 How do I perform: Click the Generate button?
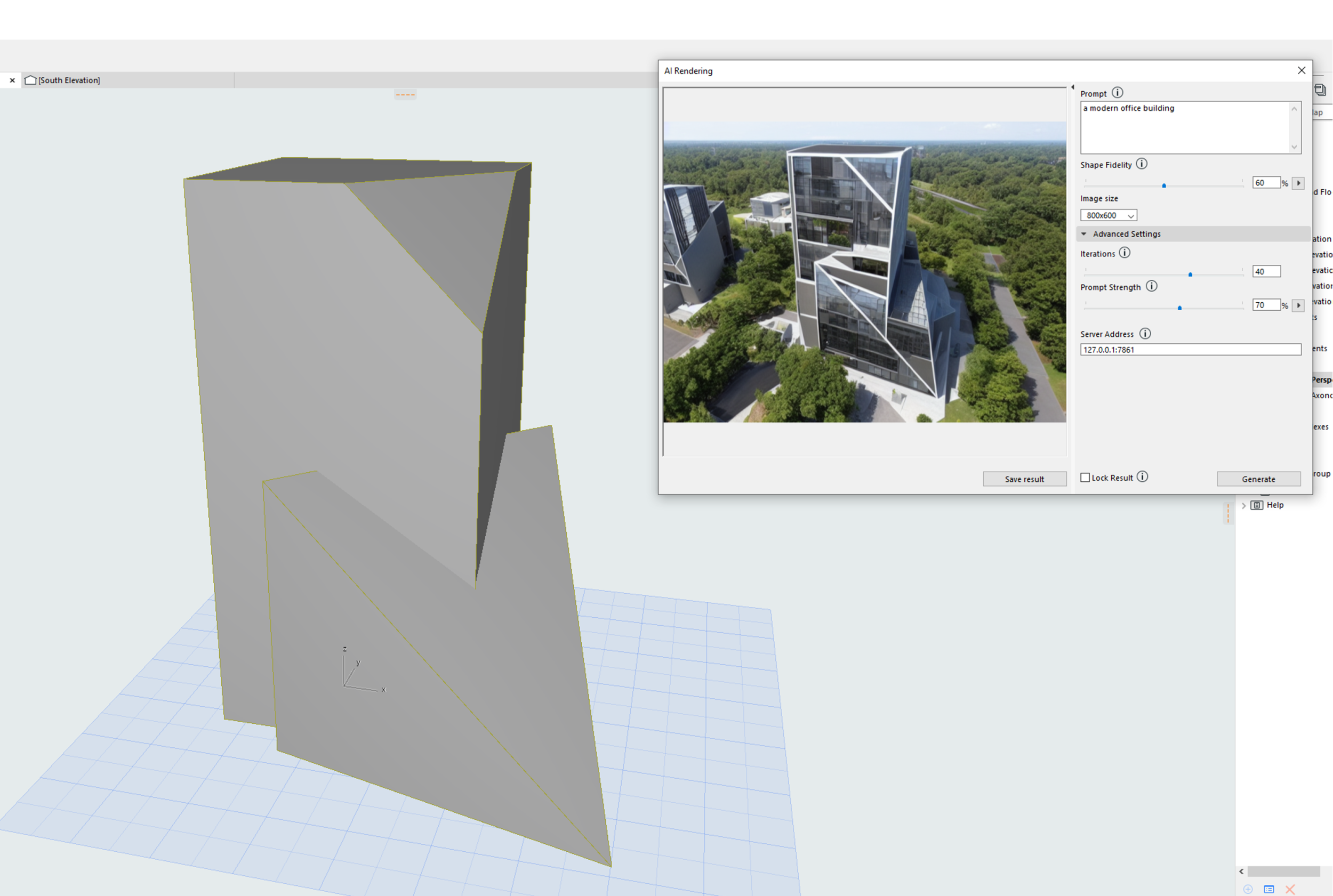tap(1258, 479)
